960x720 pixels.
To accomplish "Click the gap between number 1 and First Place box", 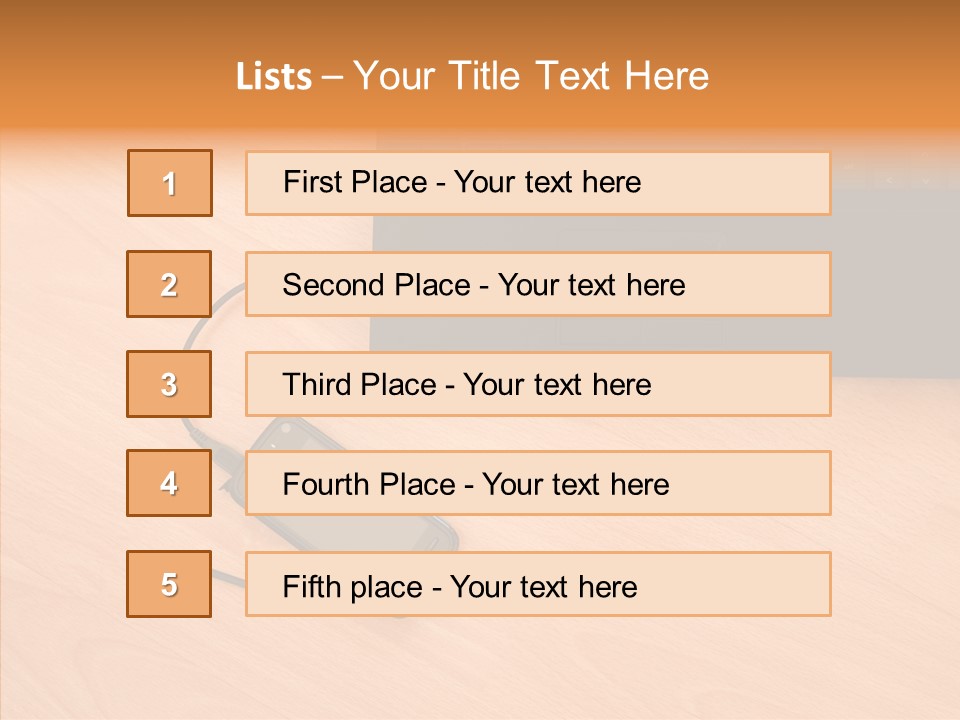I will [x=229, y=183].
